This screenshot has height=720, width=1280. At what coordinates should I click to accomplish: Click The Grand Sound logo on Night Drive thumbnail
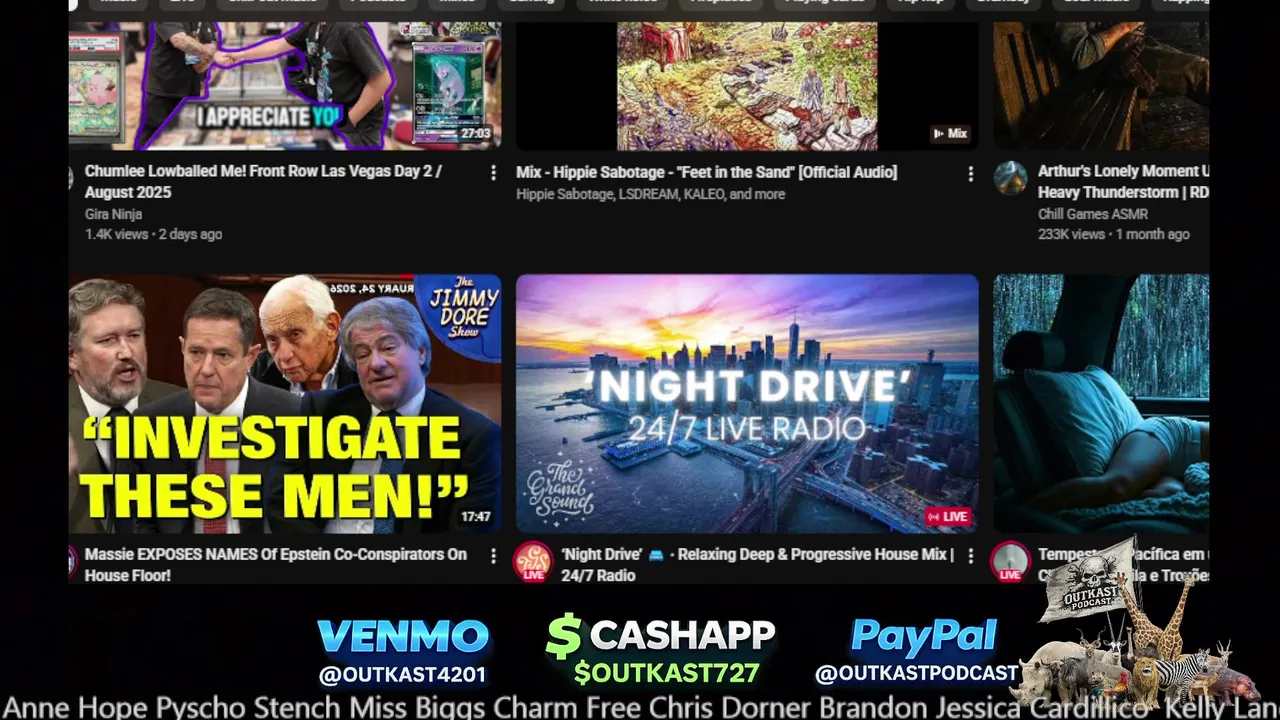tap(560, 489)
